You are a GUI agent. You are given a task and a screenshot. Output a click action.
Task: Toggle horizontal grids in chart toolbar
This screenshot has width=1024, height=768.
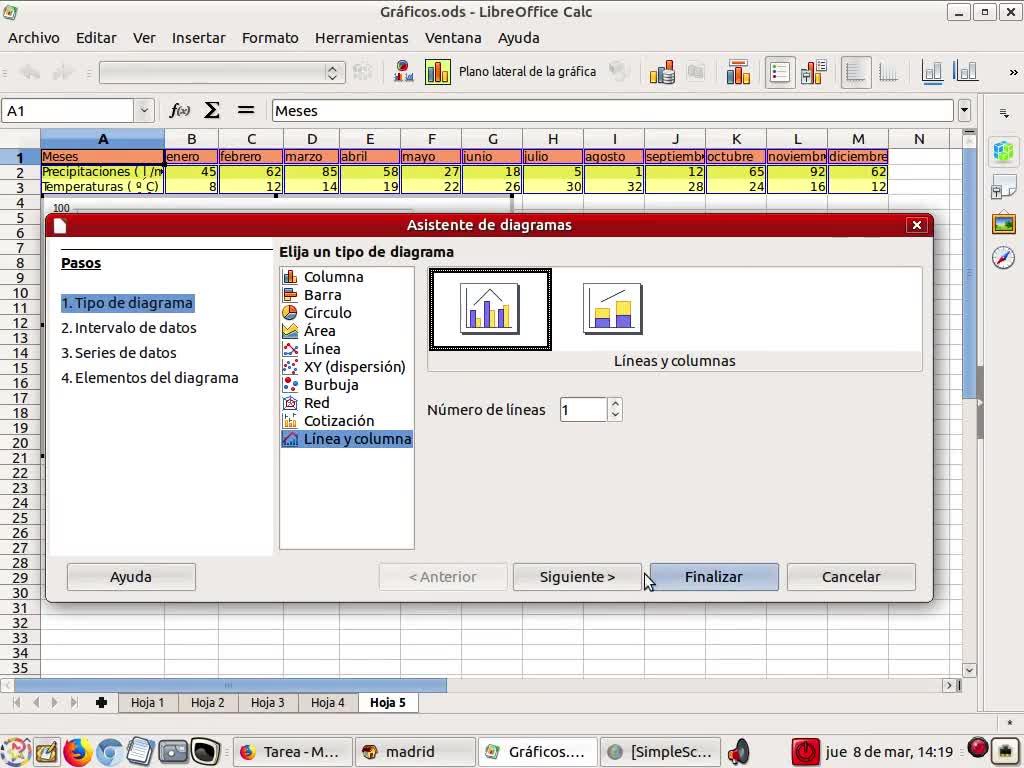point(856,72)
